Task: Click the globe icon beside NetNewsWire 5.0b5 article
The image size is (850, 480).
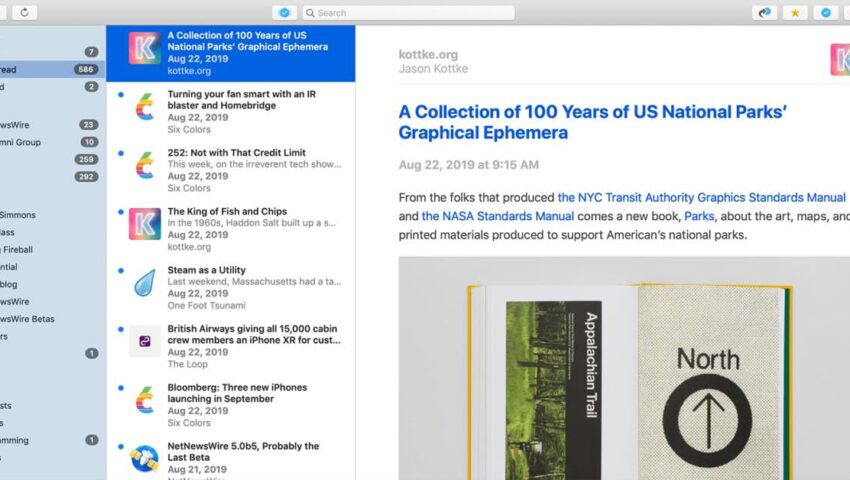Action: tap(145, 458)
